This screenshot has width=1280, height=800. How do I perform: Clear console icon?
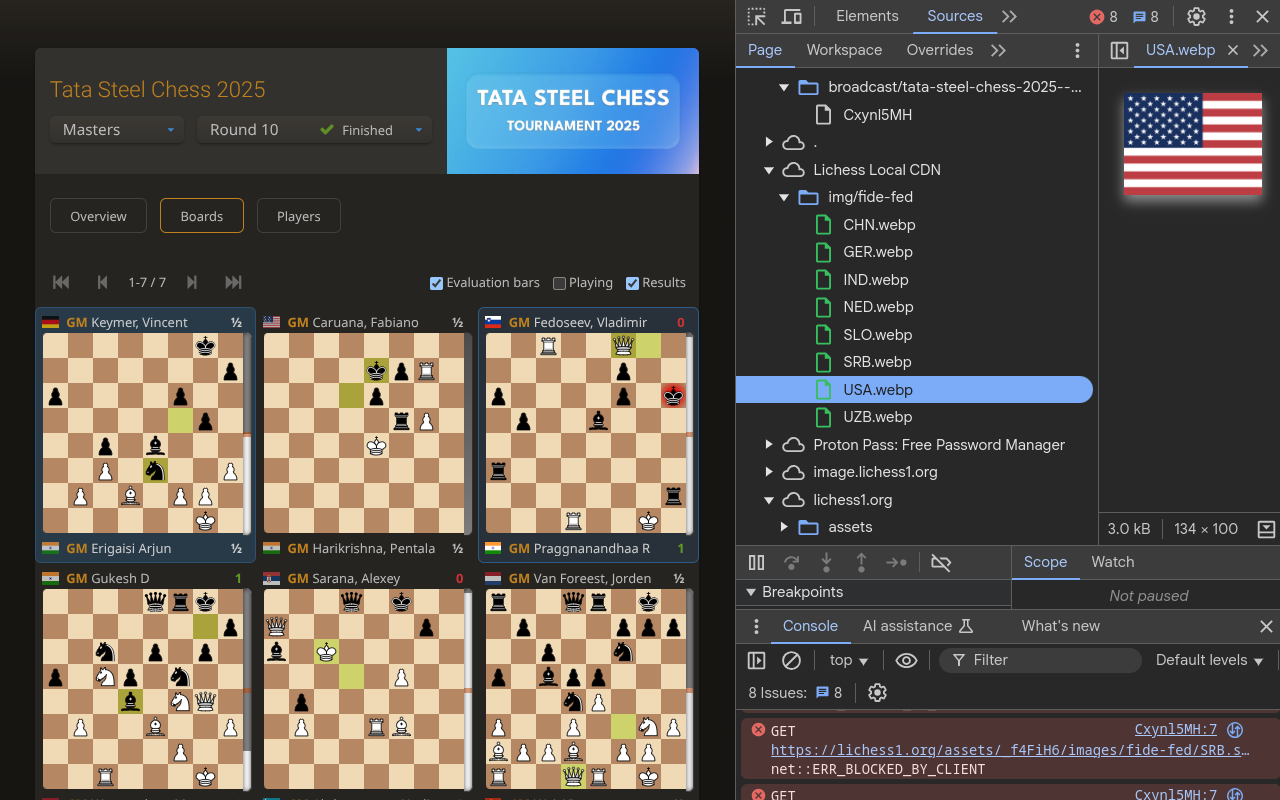(791, 660)
